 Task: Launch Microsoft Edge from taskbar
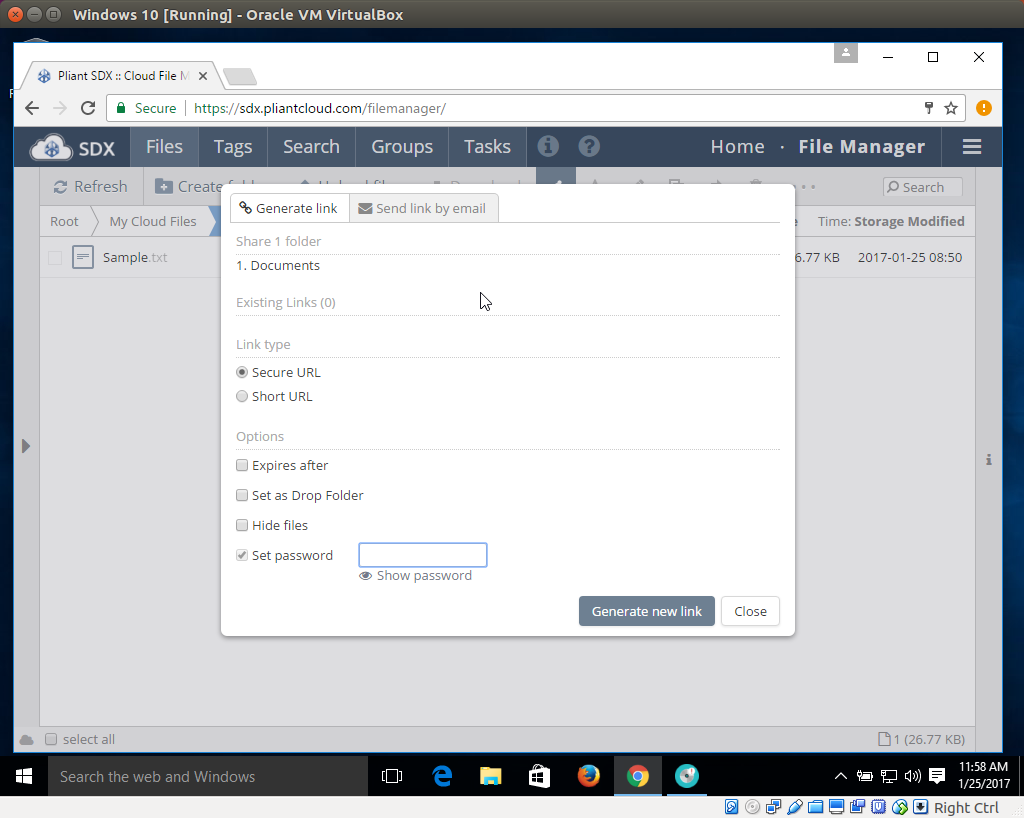click(442, 776)
